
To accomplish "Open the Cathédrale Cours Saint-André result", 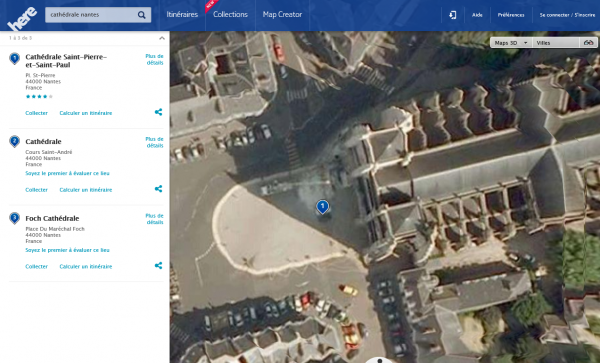I will pyautogui.click(x=43, y=142).
